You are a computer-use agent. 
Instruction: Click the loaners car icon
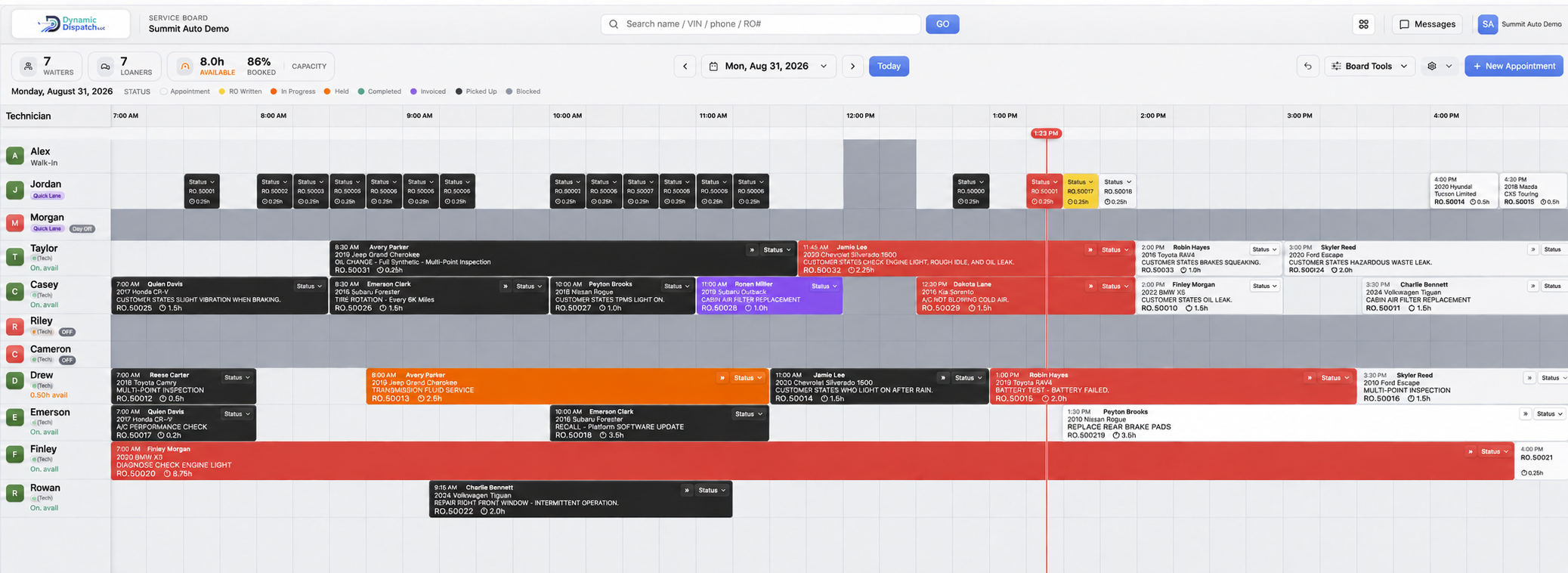pos(106,67)
